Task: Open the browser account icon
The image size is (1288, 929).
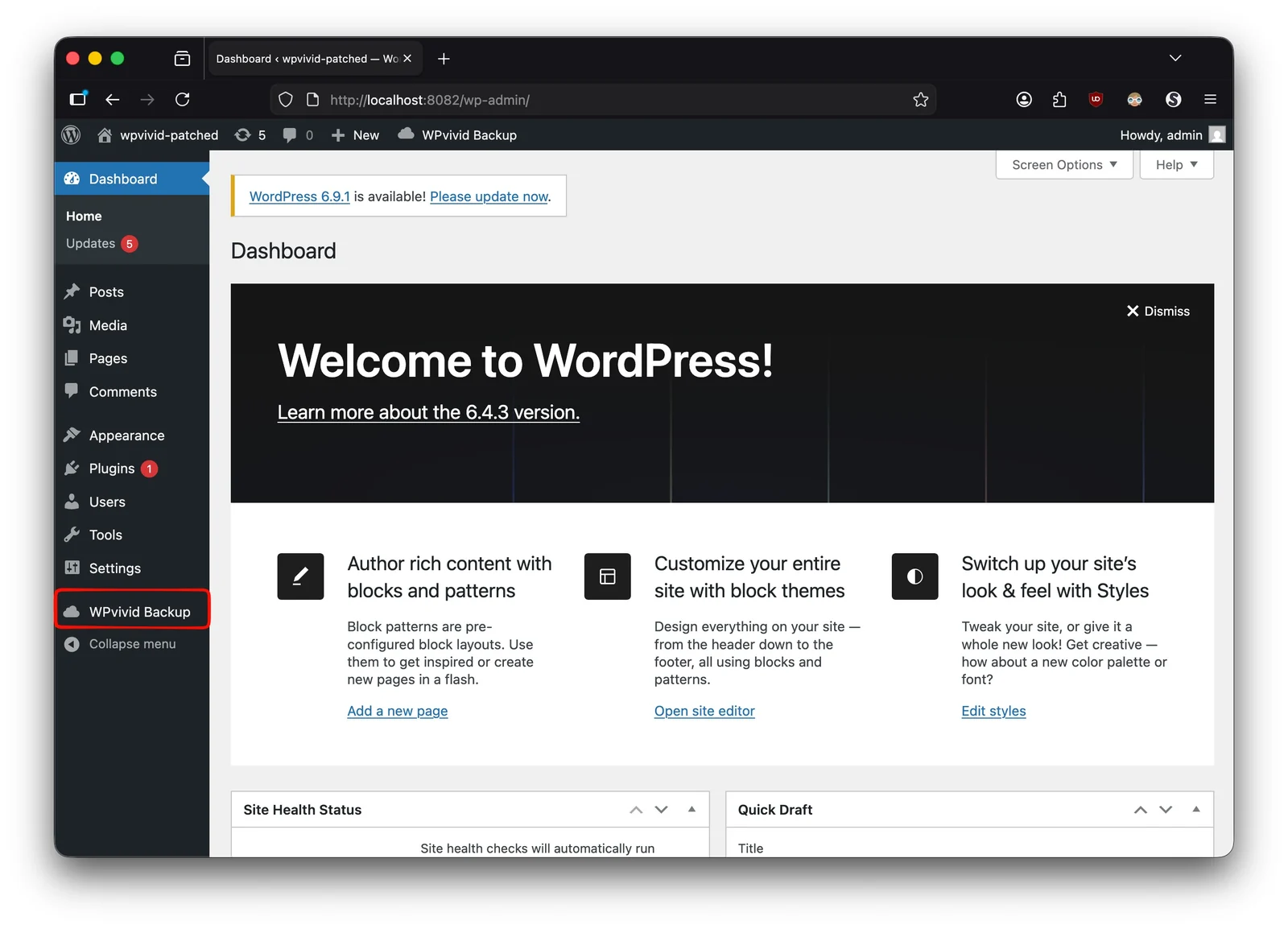Action: click(1024, 100)
